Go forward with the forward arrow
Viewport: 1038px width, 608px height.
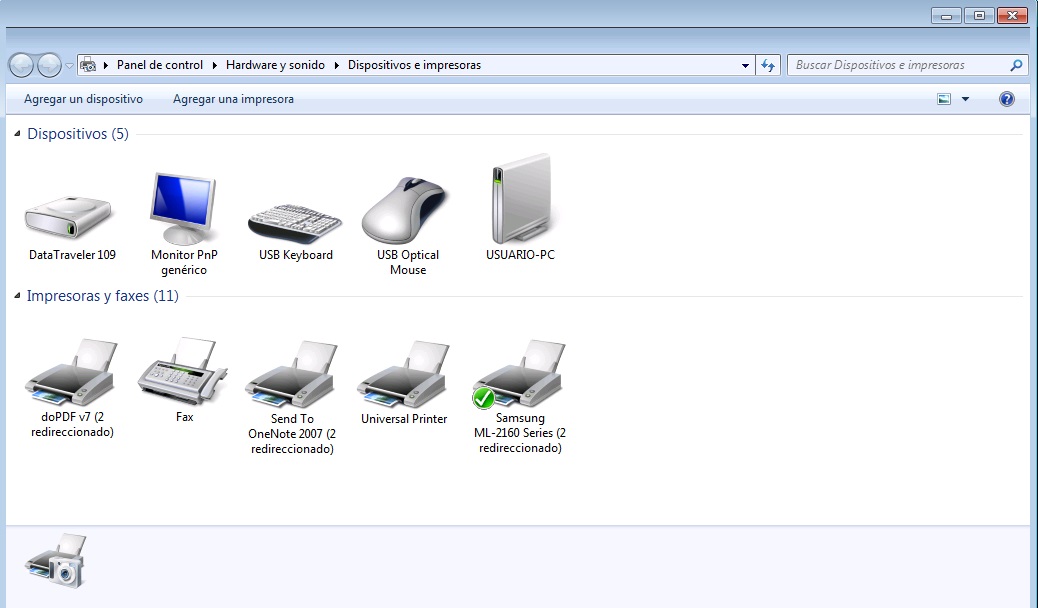tap(50, 65)
